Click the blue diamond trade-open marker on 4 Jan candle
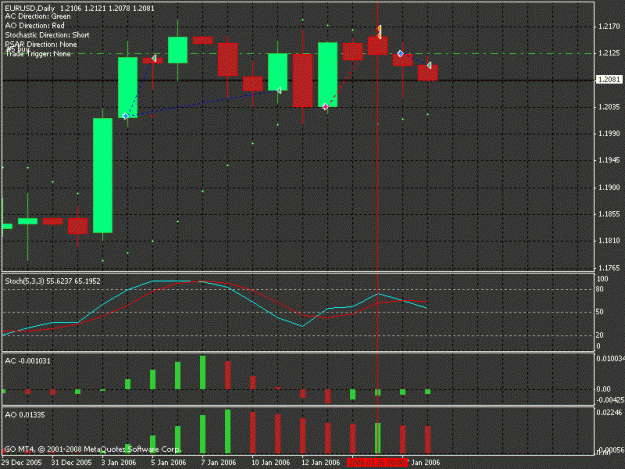 tap(126, 116)
